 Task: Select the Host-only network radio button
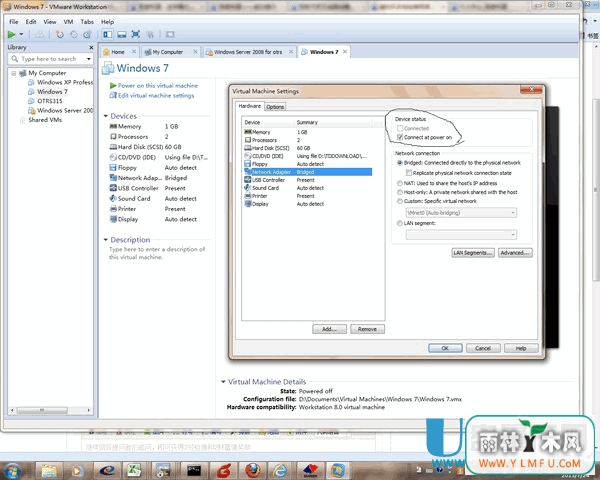click(400, 192)
